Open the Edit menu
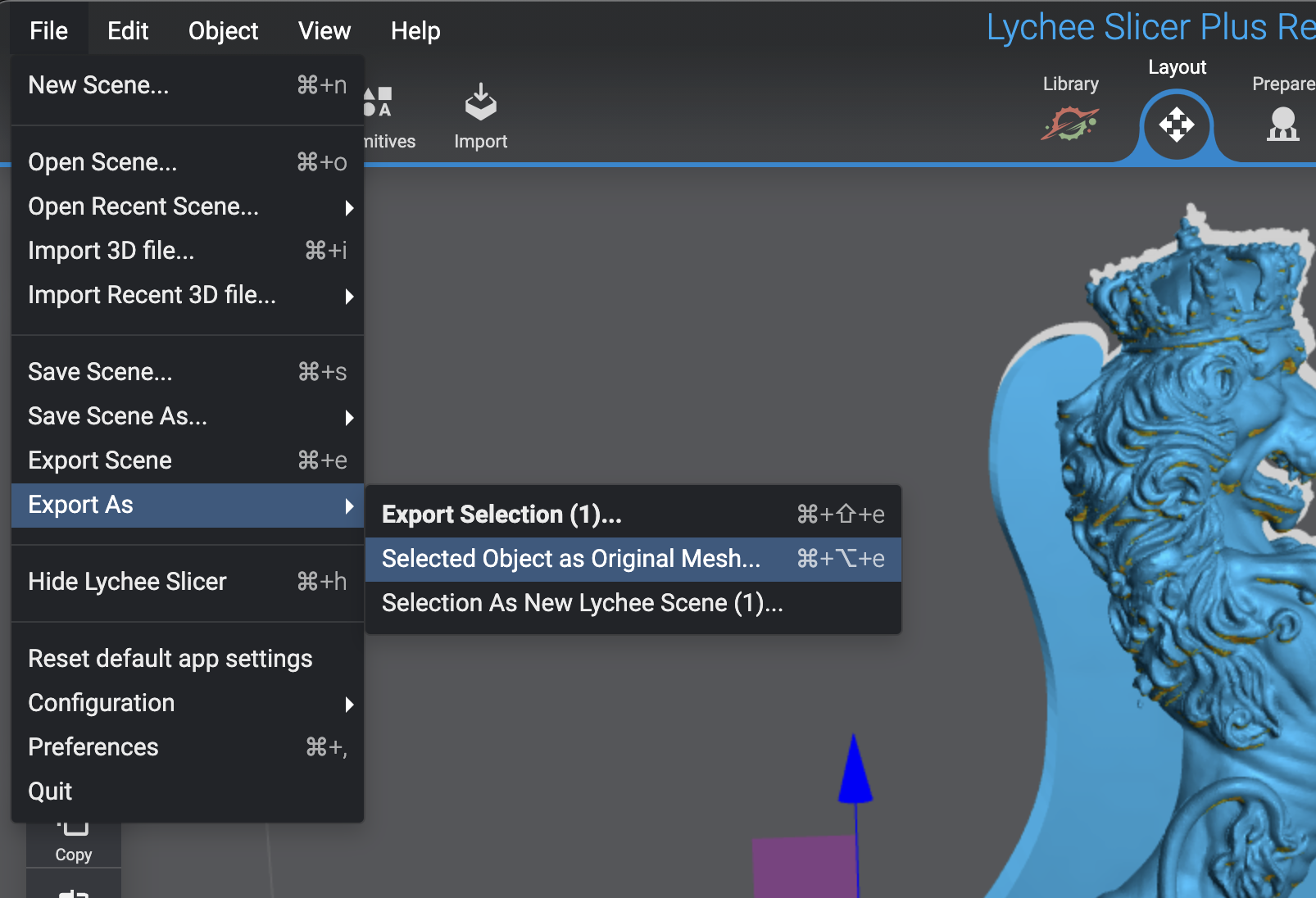 pyautogui.click(x=128, y=31)
